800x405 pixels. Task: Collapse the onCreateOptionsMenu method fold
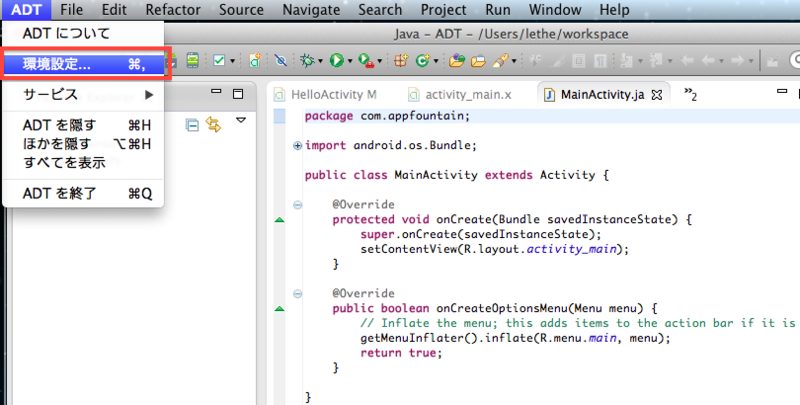[297, 294]
